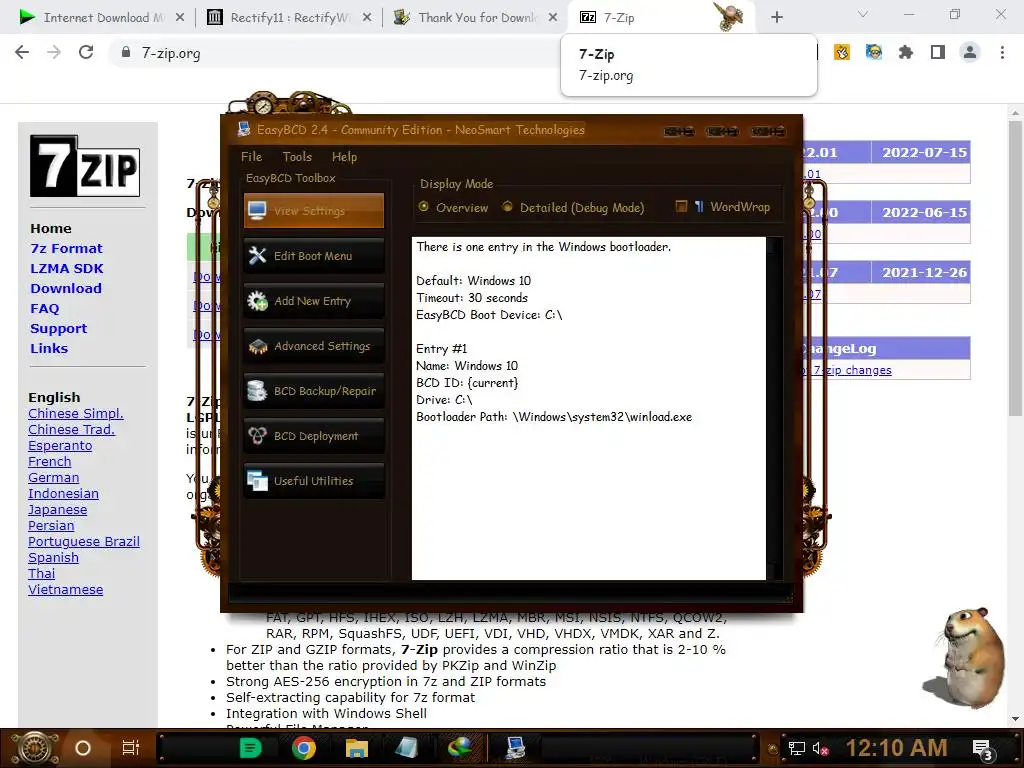The width and height of the screenshot is (1024, 768).
Task: Go back in browser history
Action: [22, 53]
